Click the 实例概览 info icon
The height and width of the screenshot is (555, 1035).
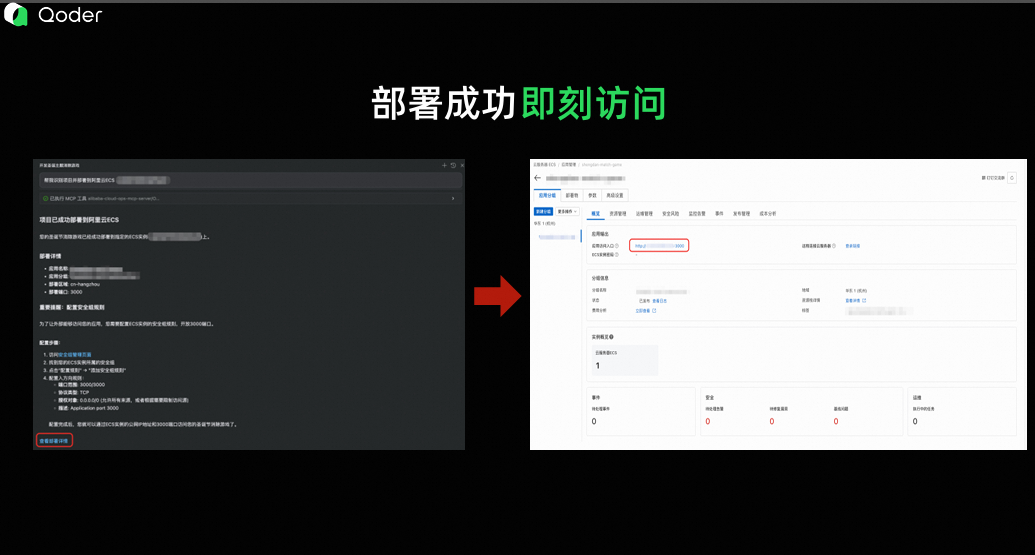point(612,337)
